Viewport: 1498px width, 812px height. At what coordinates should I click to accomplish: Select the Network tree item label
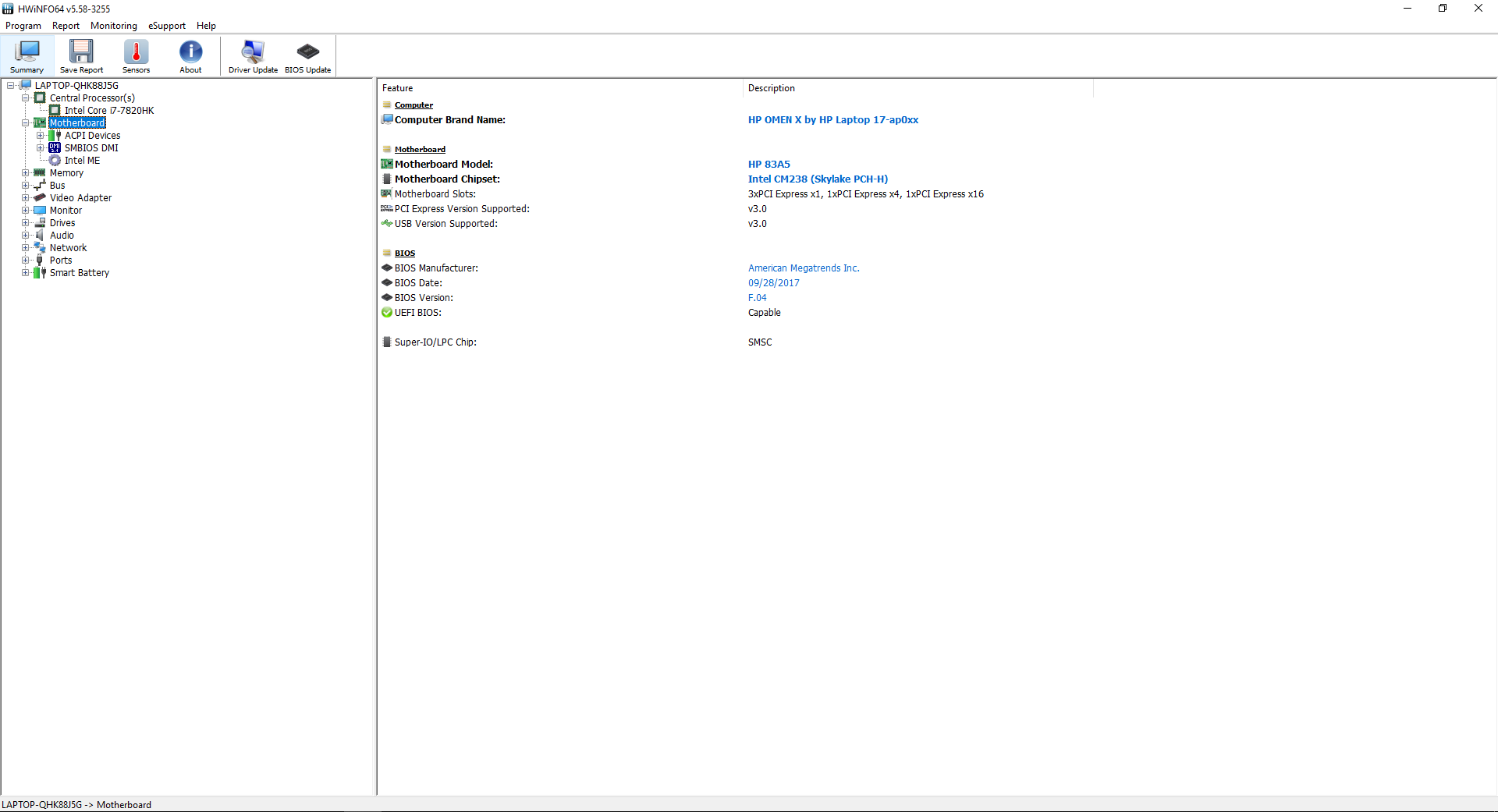coord(68,248)
